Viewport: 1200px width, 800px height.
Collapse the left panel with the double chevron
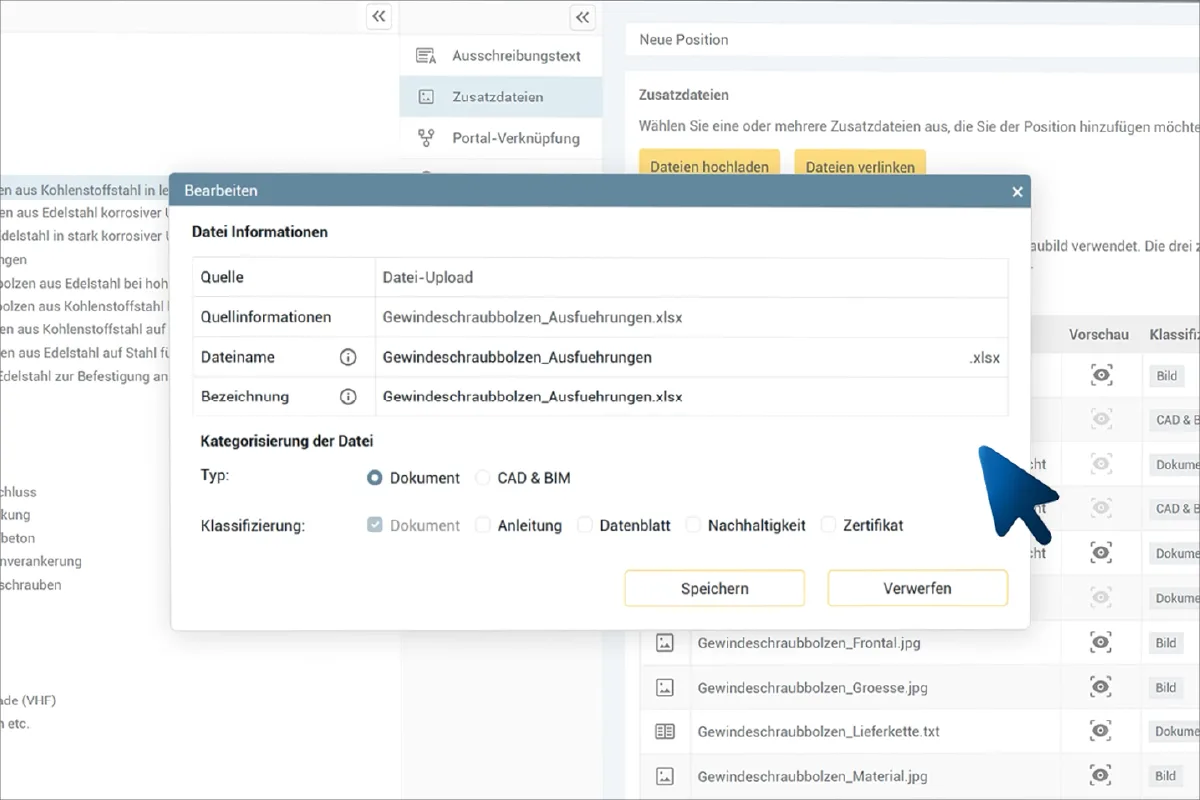pos(378,16)
